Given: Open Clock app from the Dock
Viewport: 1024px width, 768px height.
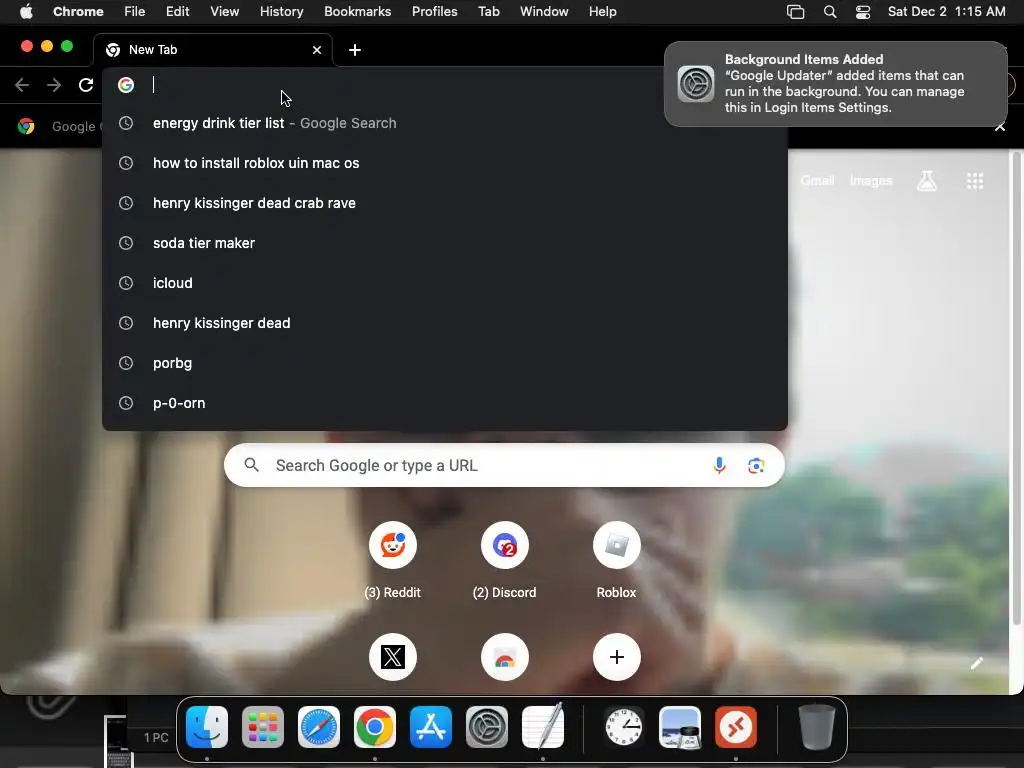Looking at the screenshot, I should (624, 727).
